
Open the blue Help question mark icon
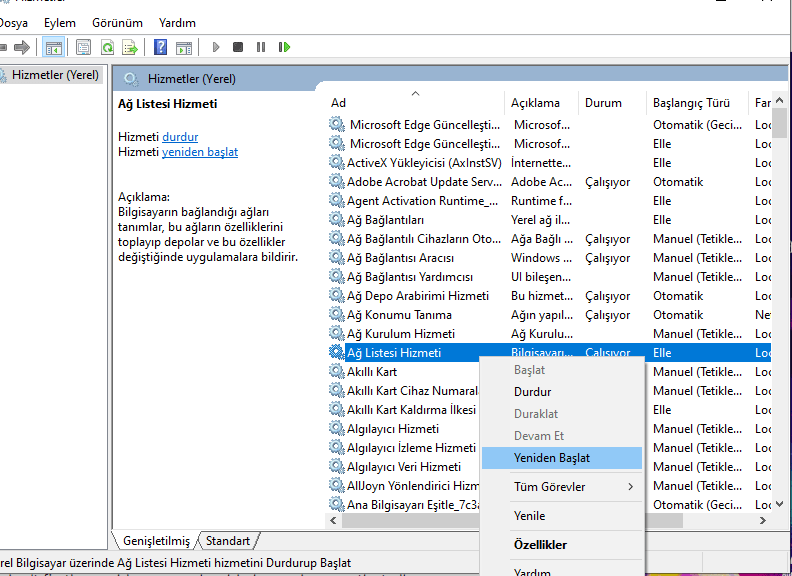pyautogui.click(x=160, y=47)
